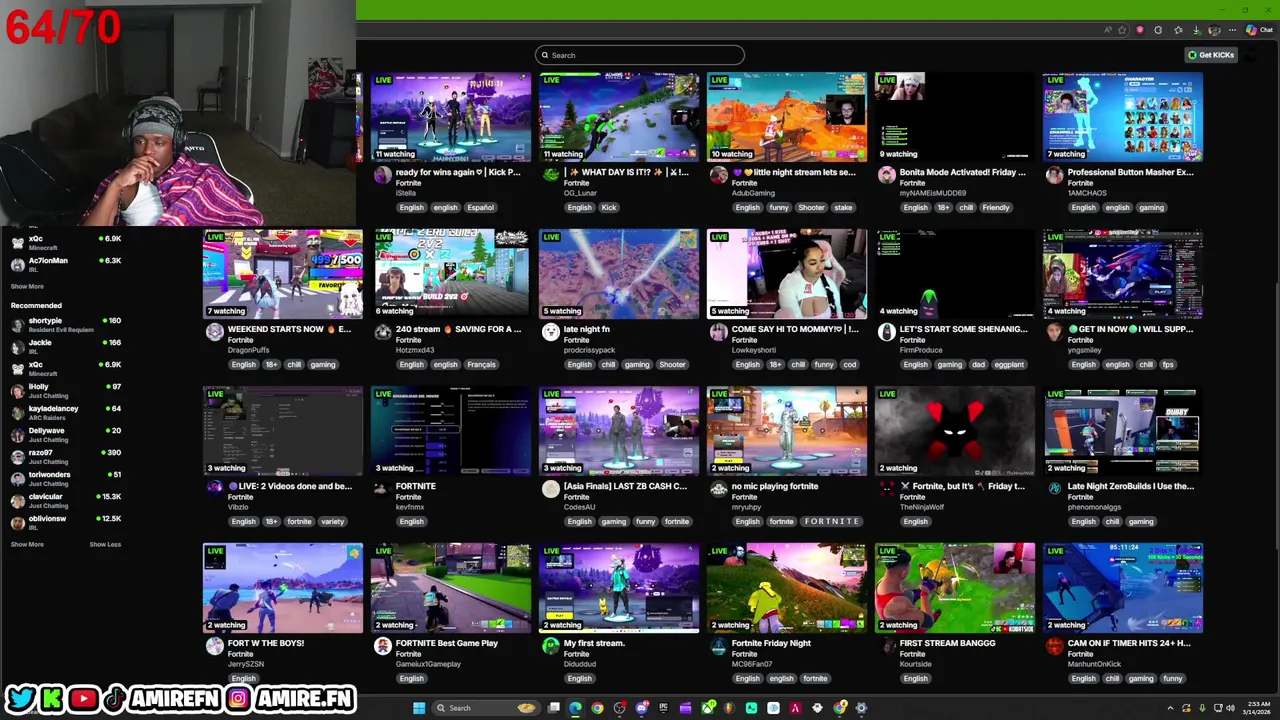Show hidden system tray icons
Image resolution: width=1280 pixels, height=720 pixels.
click(1170, 708)
